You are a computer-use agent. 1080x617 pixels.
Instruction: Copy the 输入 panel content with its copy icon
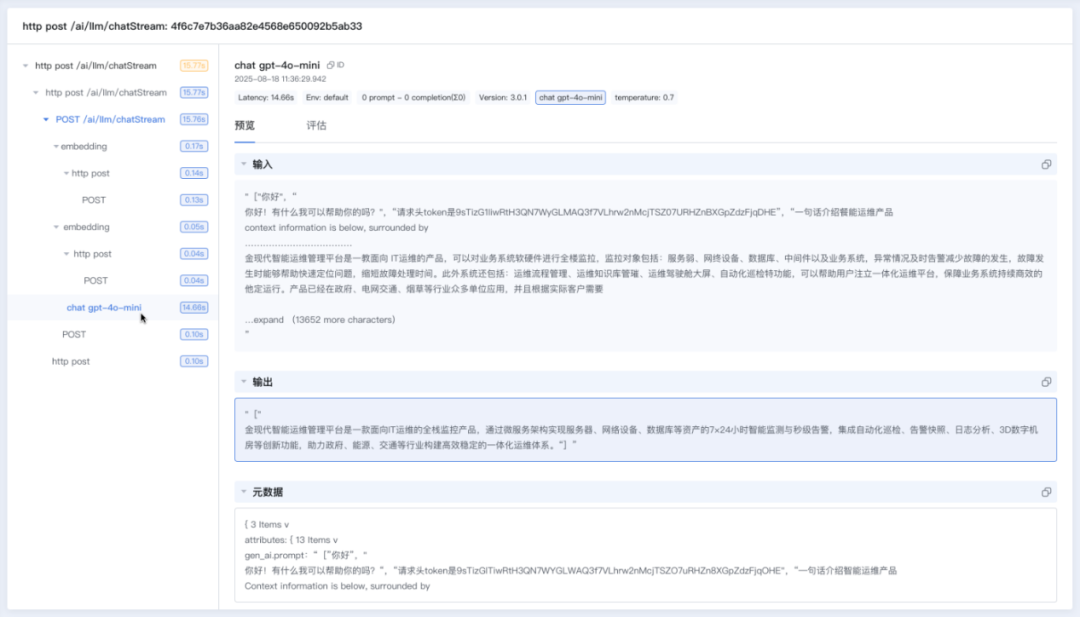[1046, 164]
